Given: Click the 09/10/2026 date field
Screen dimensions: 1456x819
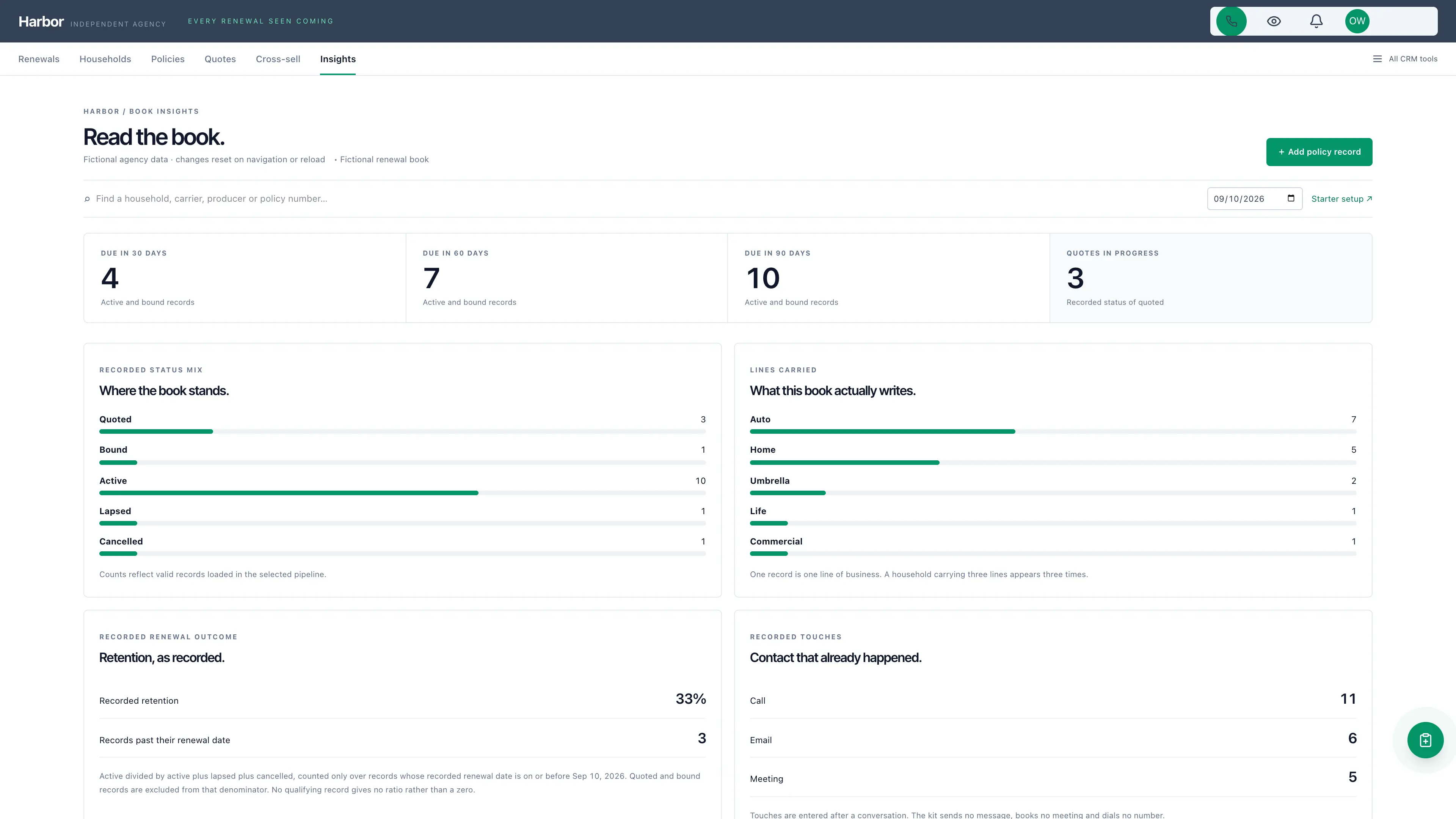Looking at the screenshot, I should (x=1254, y=199).
